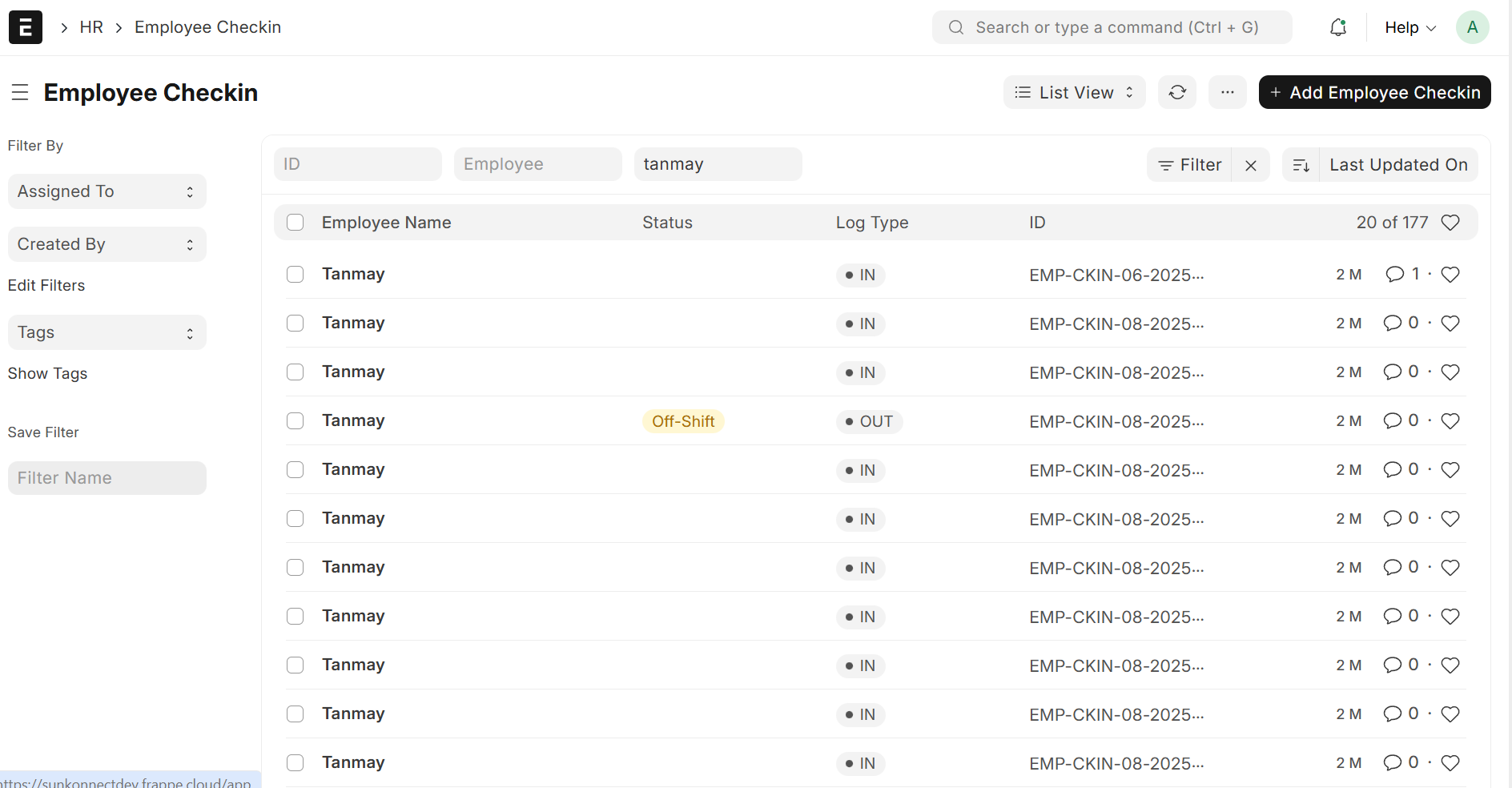
Task: Open the Filter button
Action: tap(1189, 165)
